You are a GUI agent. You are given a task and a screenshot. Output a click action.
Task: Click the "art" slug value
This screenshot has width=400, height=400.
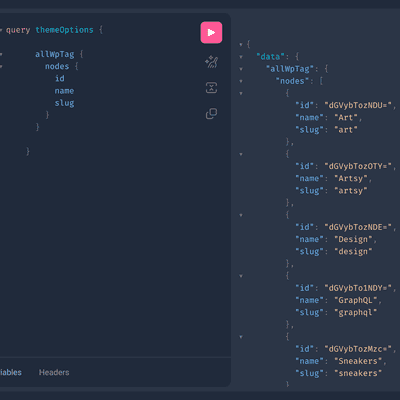point(346,130)
